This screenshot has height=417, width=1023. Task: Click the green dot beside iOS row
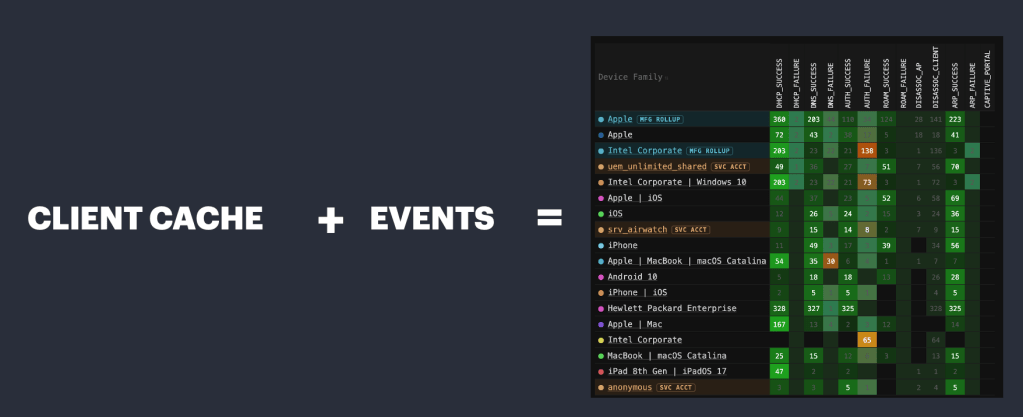point(601,214)
